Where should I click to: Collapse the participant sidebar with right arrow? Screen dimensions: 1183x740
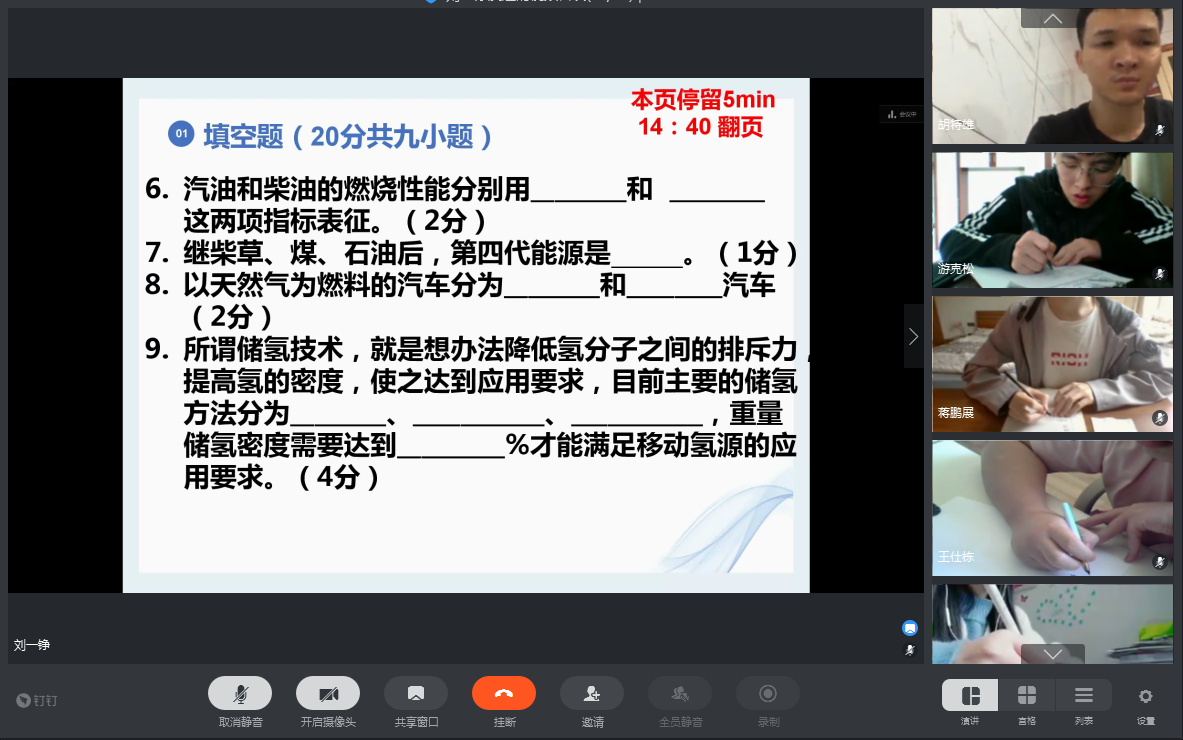(913, 337)
